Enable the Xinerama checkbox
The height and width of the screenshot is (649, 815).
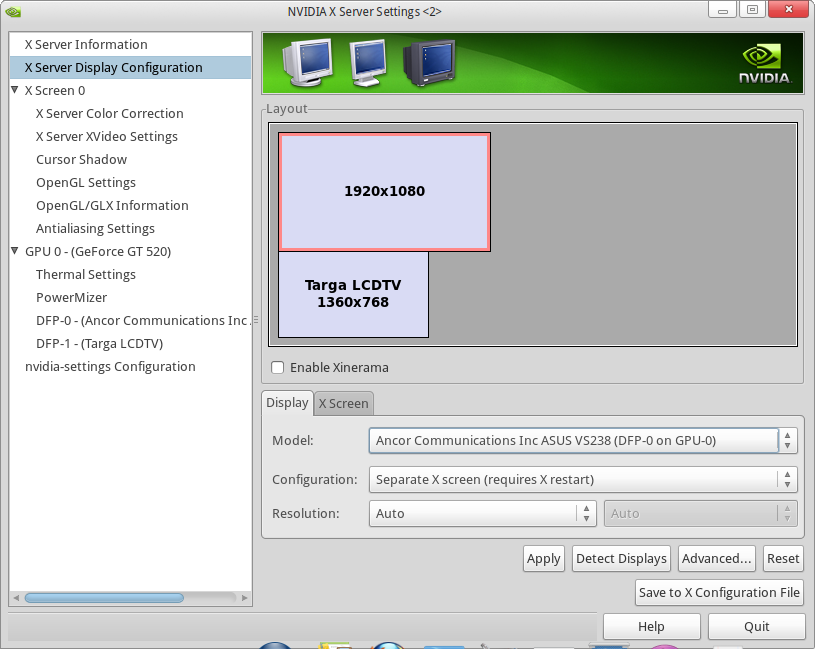click(x=278, y=368)
